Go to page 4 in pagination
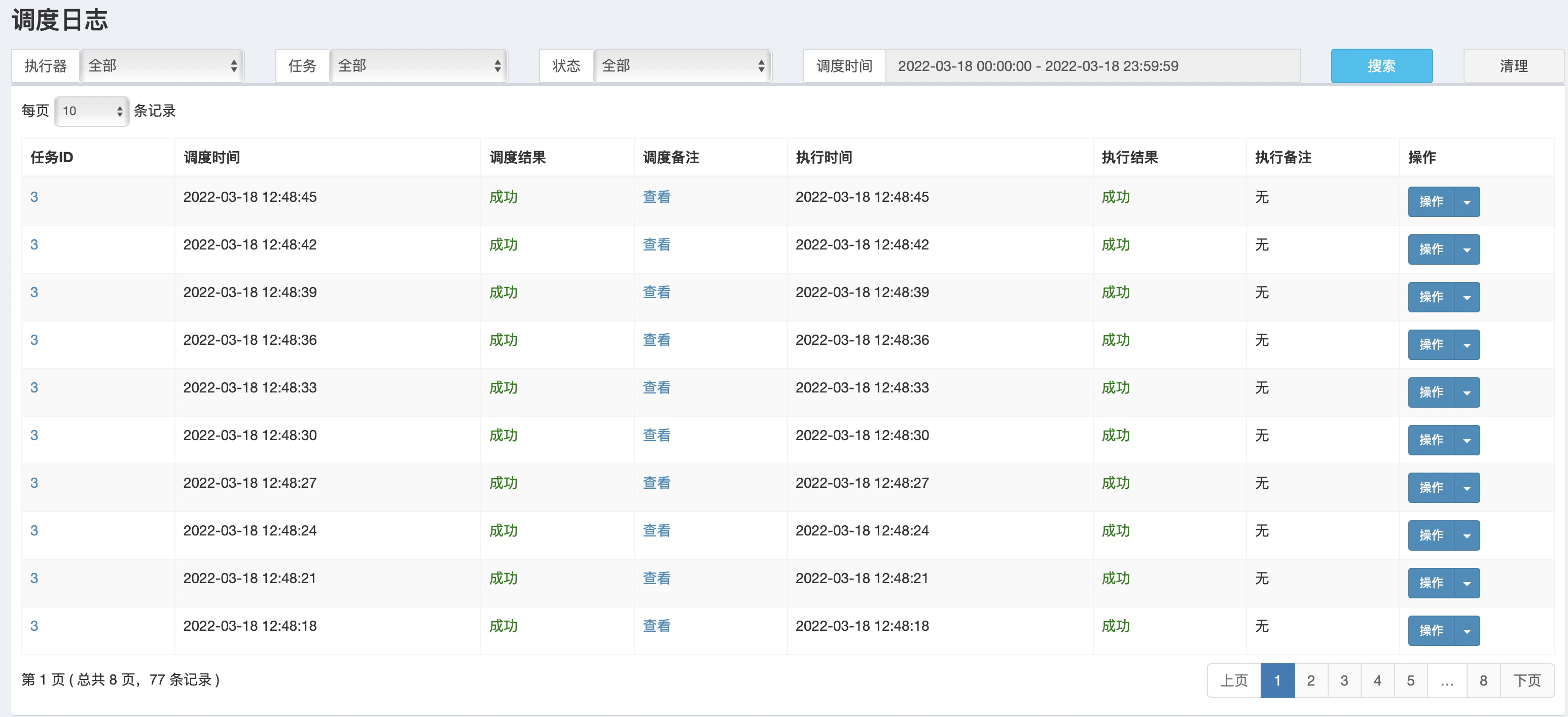The height and width of the screenshot is (717, 1568). (1377, 680)
